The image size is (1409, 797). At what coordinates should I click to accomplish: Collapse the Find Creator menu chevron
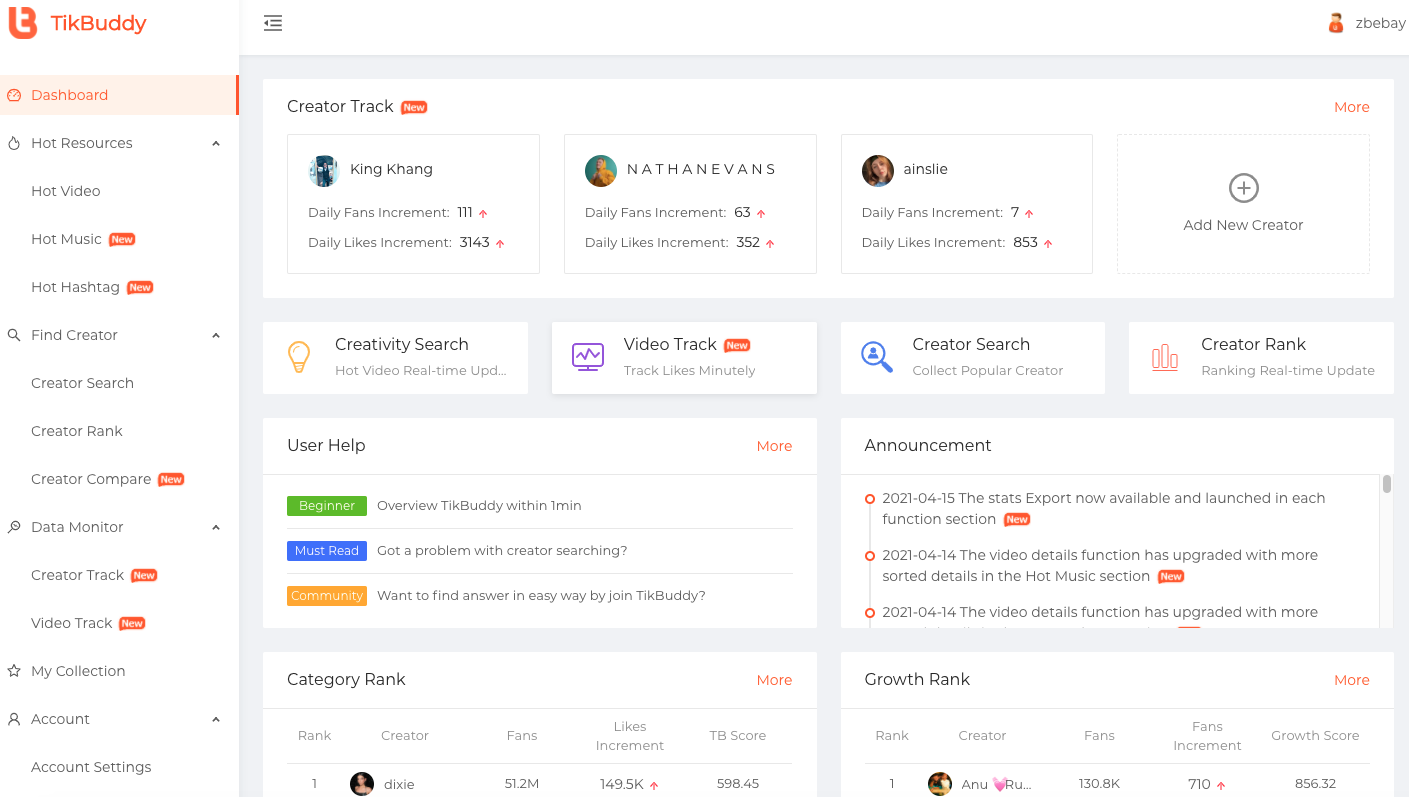(x=216, y=335)
